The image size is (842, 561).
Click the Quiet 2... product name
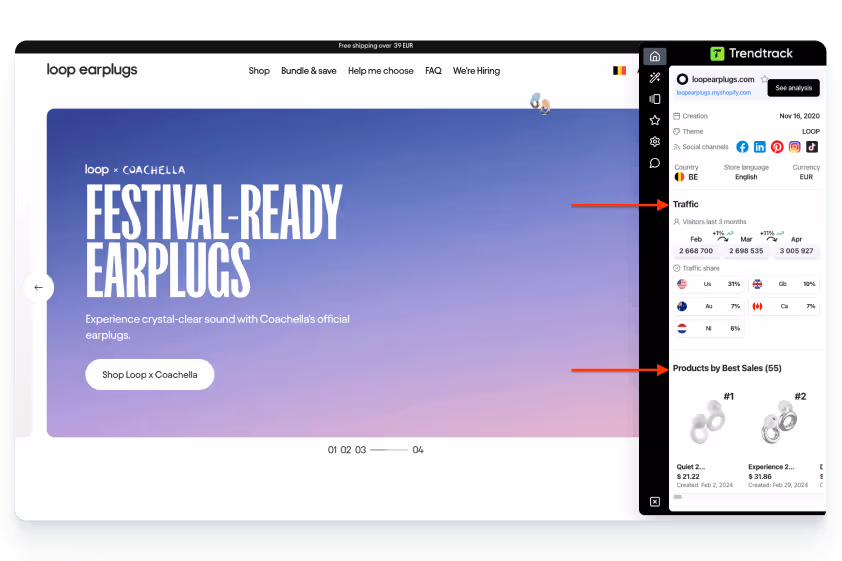click(x=691, y=467)
